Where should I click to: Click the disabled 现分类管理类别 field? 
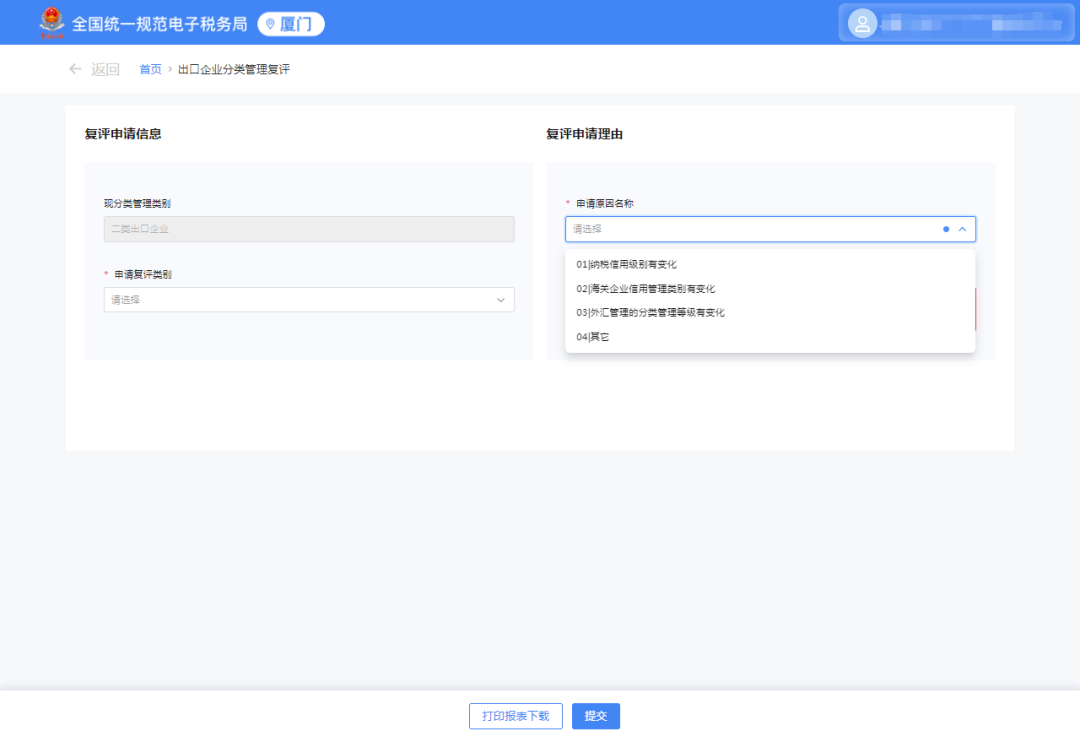coord(309,229)
